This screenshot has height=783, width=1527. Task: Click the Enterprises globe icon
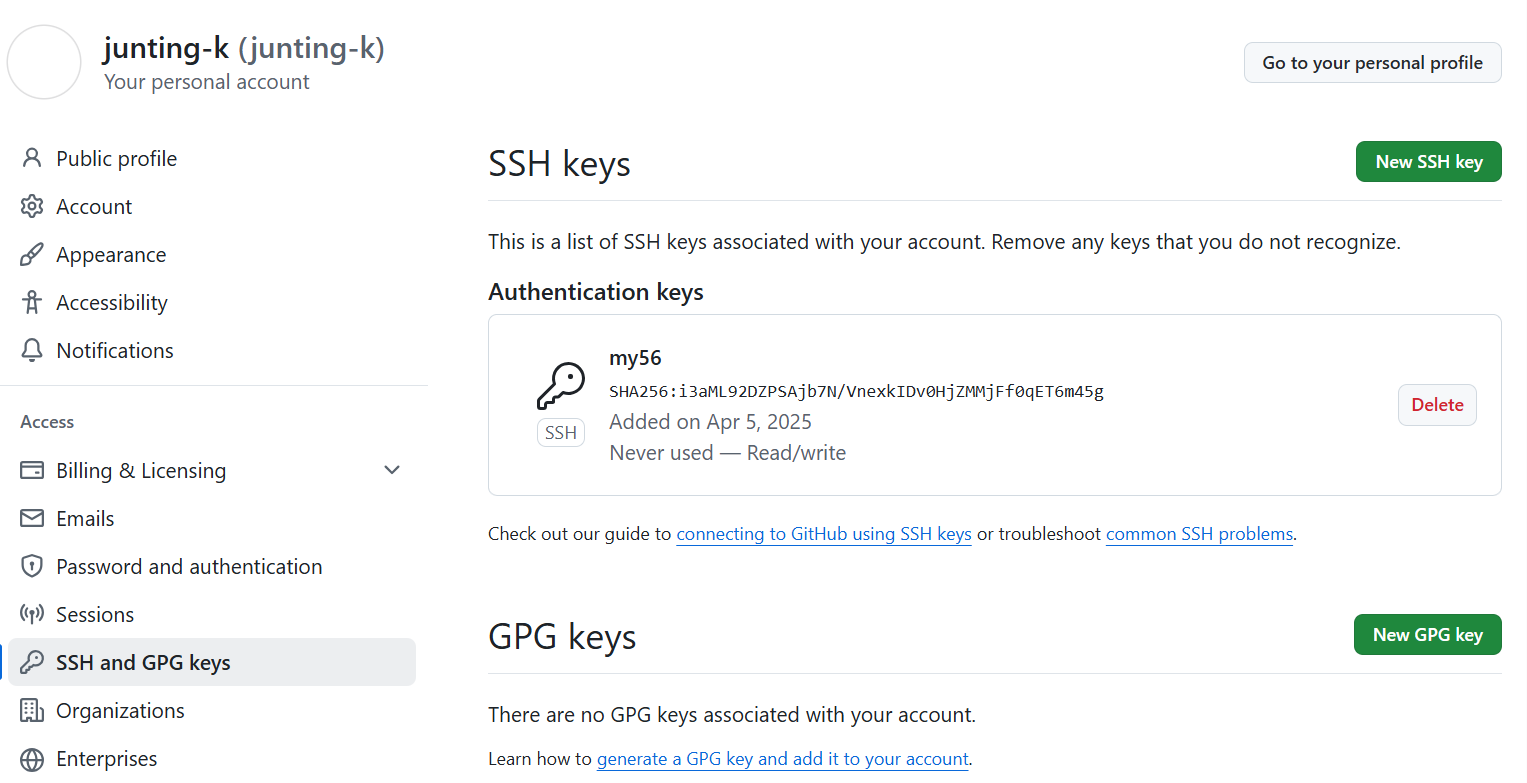[x=32, y=759]
